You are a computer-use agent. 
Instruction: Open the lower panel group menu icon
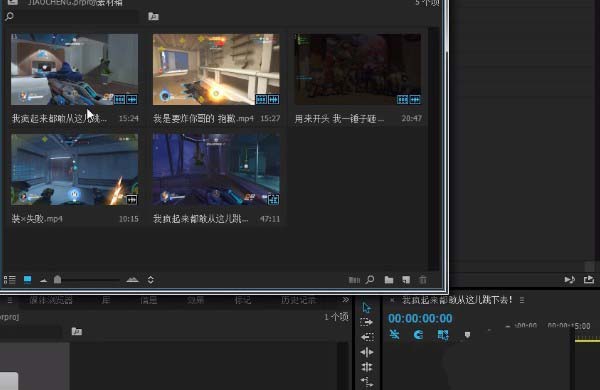10,300
